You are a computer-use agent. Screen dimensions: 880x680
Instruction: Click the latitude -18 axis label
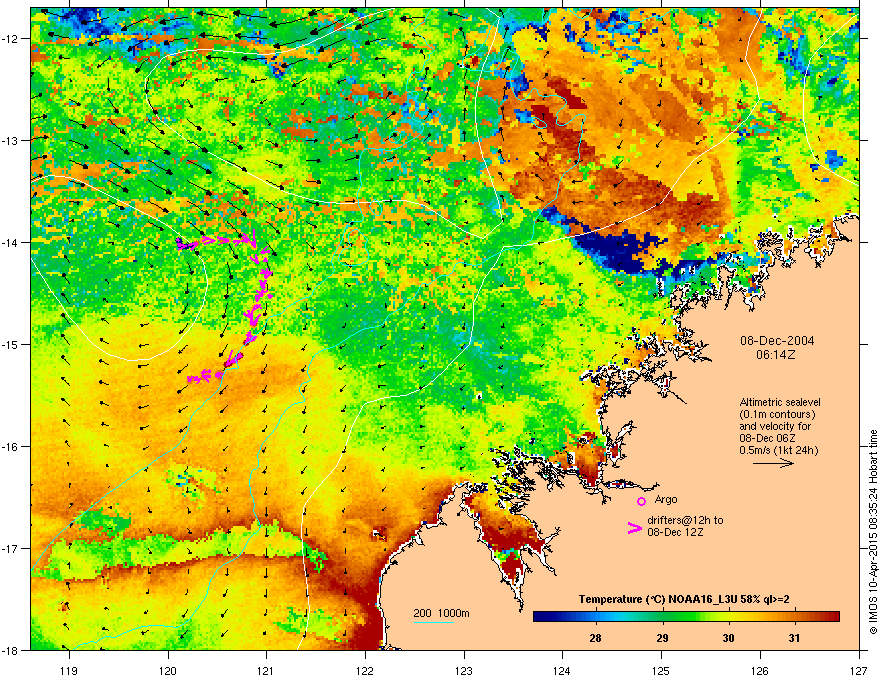pyautogui.click(x=11, y=650)
